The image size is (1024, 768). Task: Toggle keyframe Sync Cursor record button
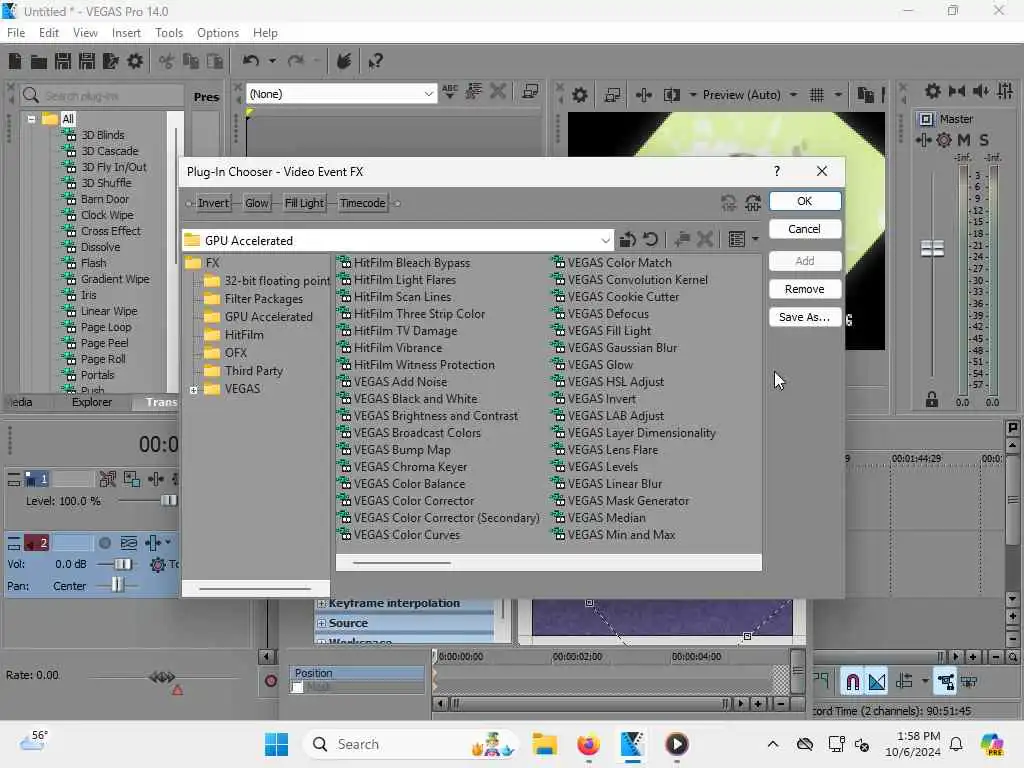[x=270, y=681]
